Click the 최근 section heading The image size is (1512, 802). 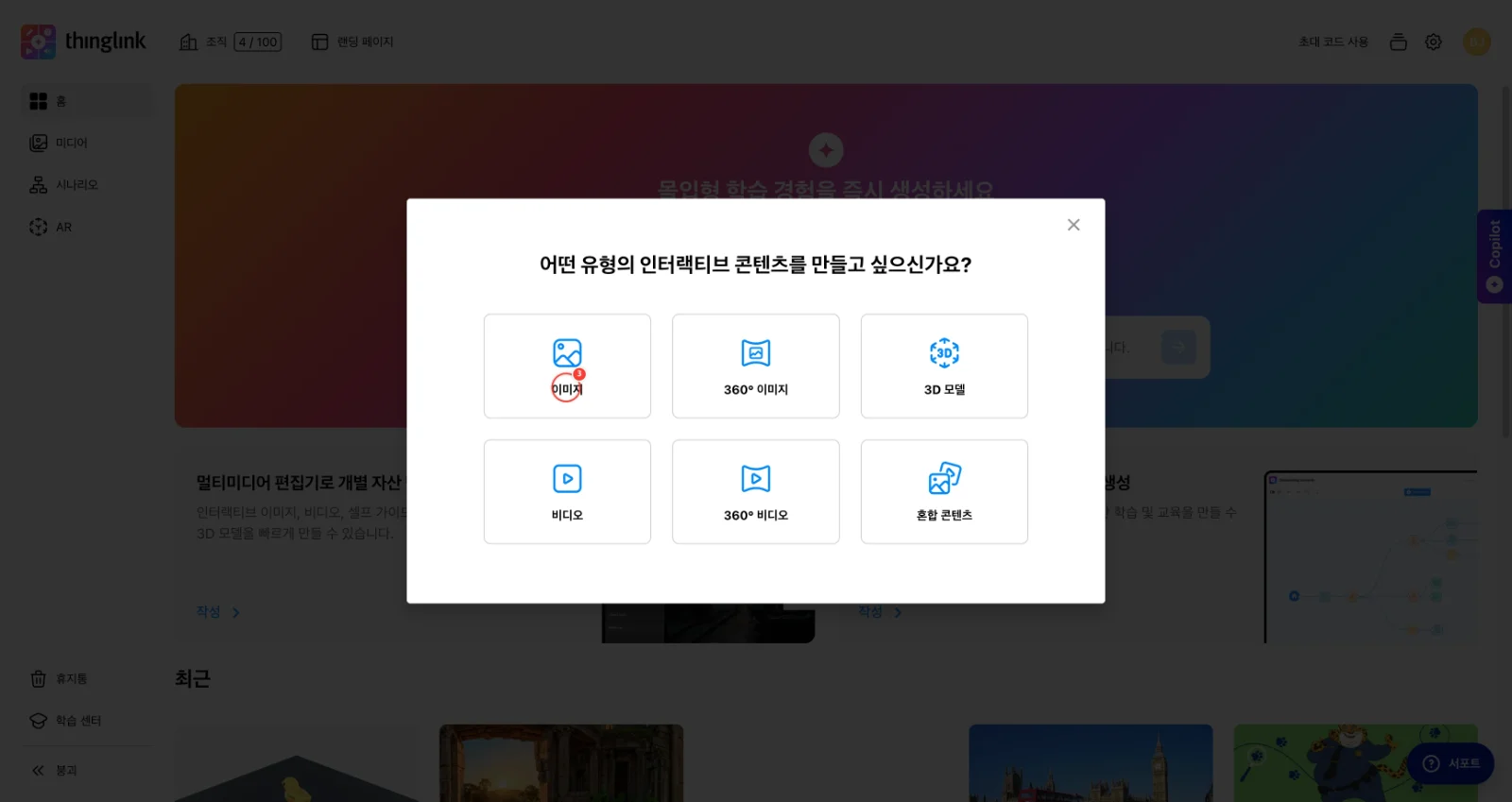(193, 678)
